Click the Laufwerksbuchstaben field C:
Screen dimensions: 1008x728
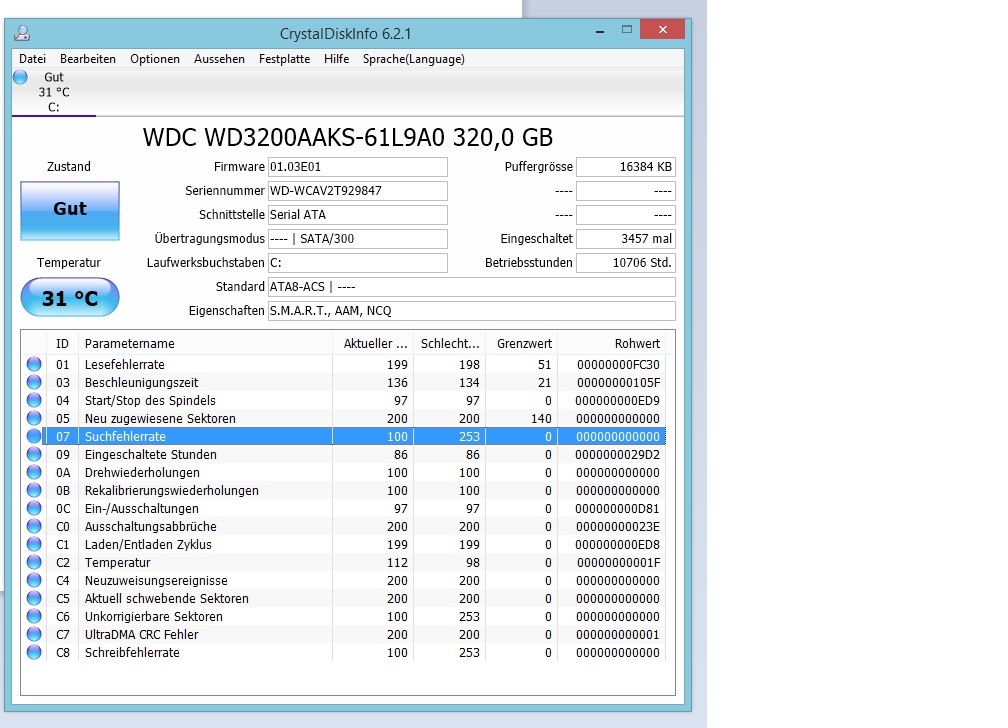357,262
